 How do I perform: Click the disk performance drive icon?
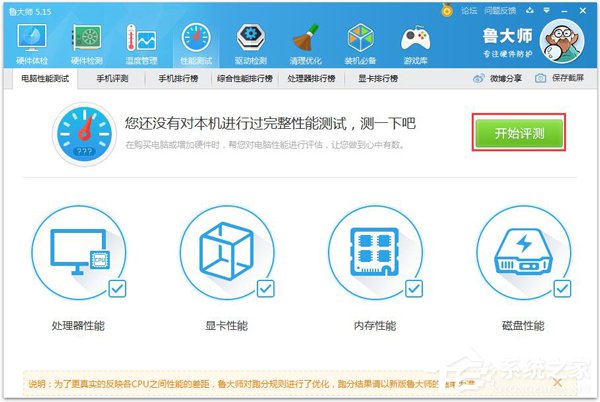pos(523,252)
